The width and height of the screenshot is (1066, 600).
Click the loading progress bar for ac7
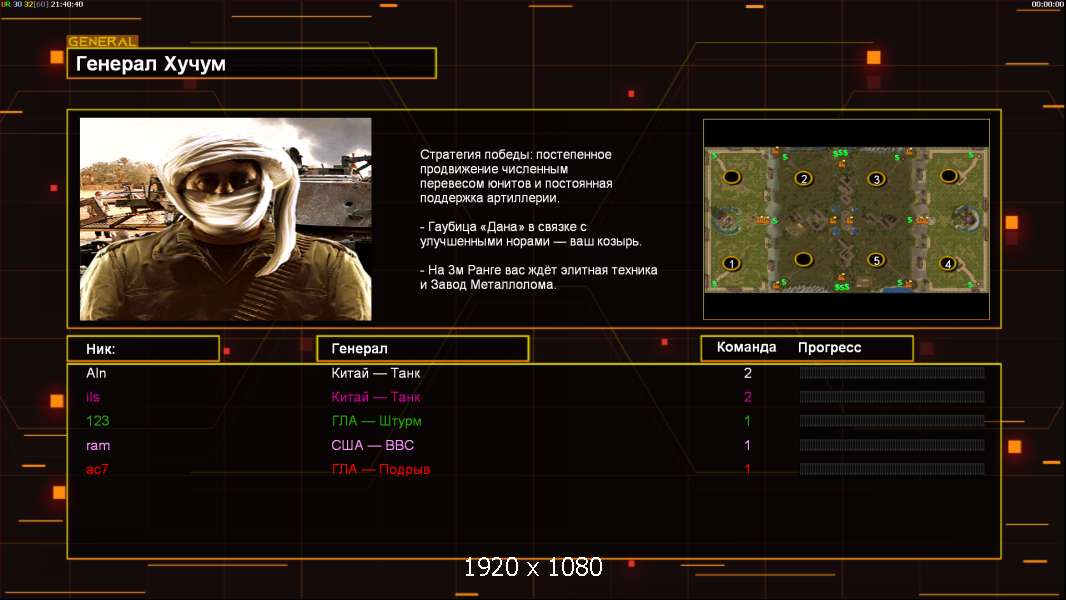coord(892,469)
